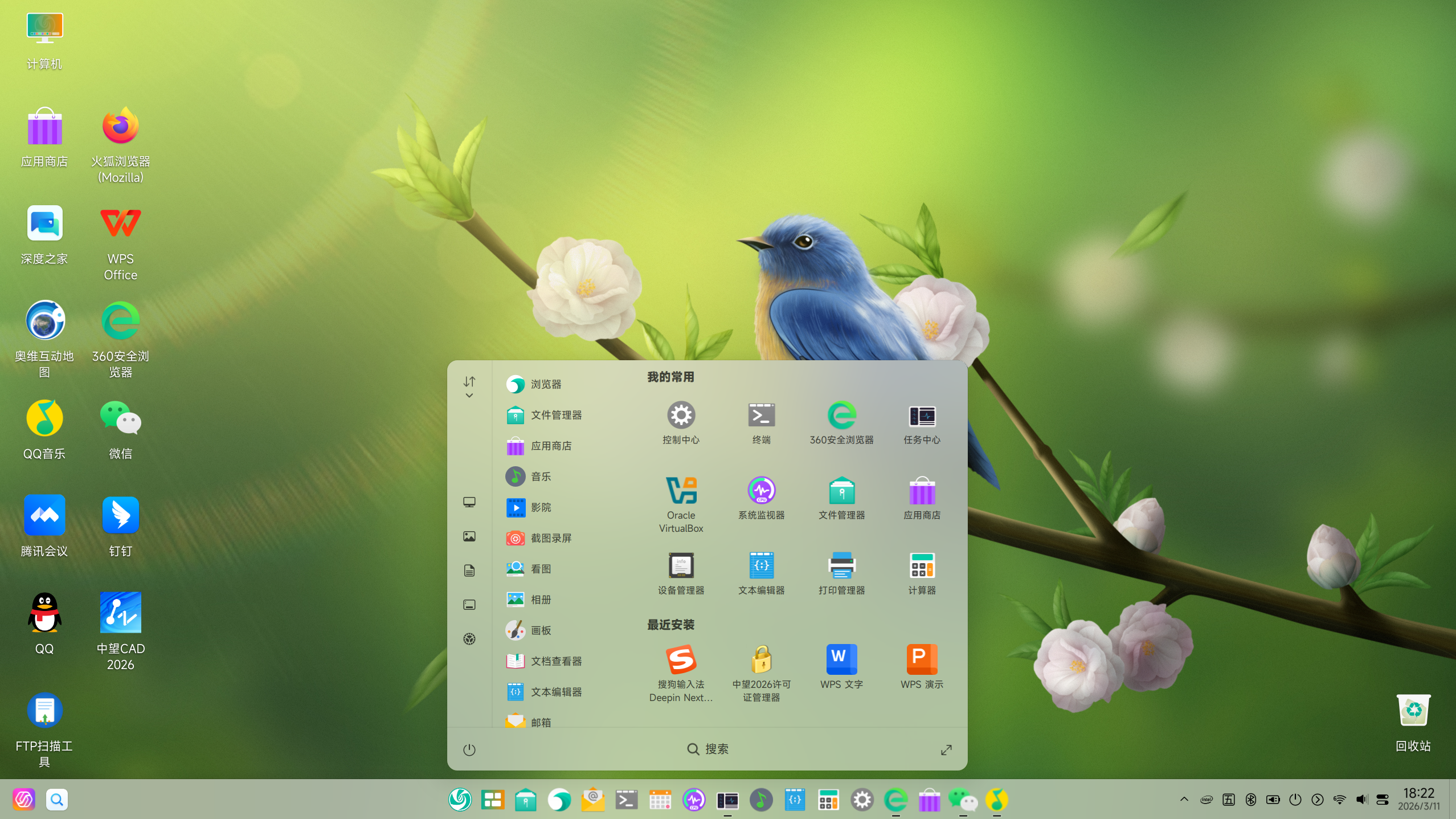1456x819 pixels.
Task: Expand the hidden system tray arrow
Action: pyautogui.click(x=1184, y=799)
